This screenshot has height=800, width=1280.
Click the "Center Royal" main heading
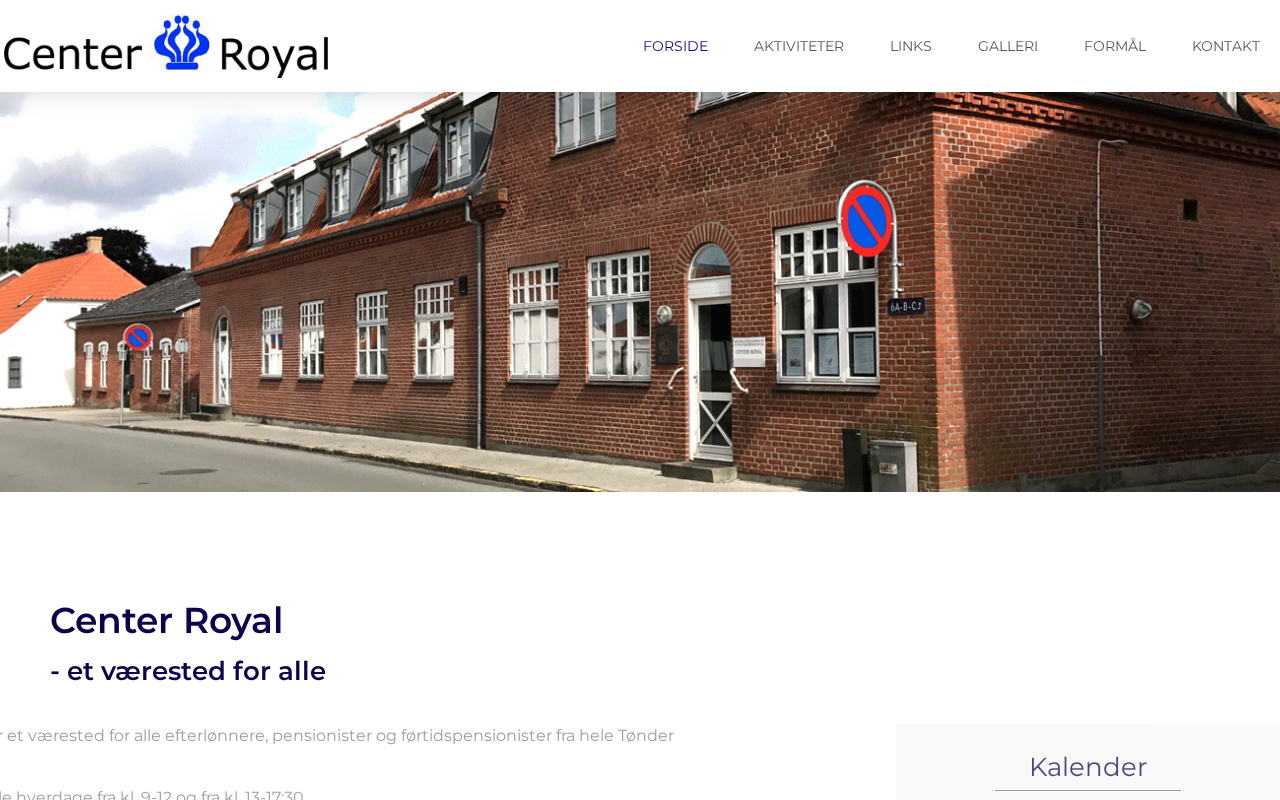[x=166, y=620]
